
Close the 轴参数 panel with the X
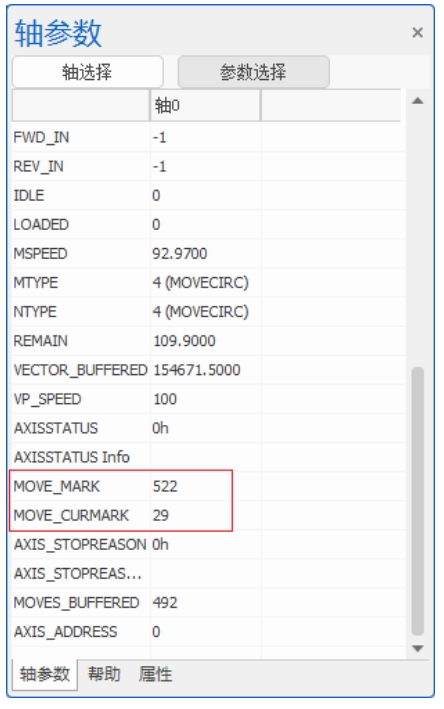coord(417,33)
